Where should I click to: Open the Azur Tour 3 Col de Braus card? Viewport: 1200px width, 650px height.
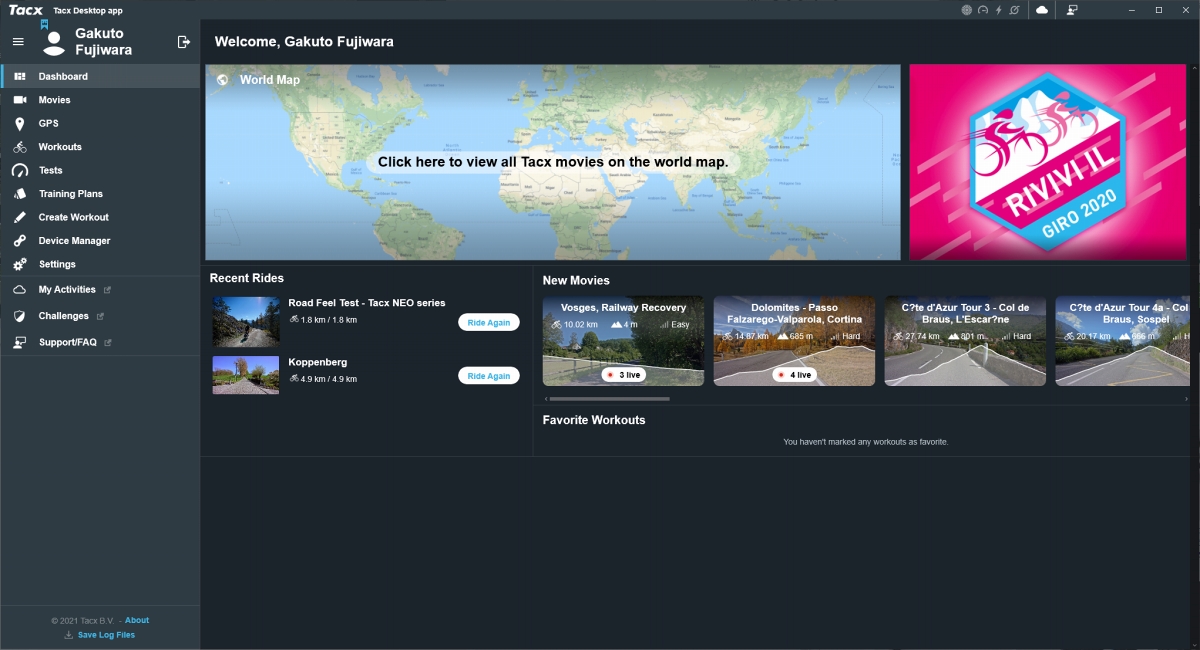coord(966,341)
